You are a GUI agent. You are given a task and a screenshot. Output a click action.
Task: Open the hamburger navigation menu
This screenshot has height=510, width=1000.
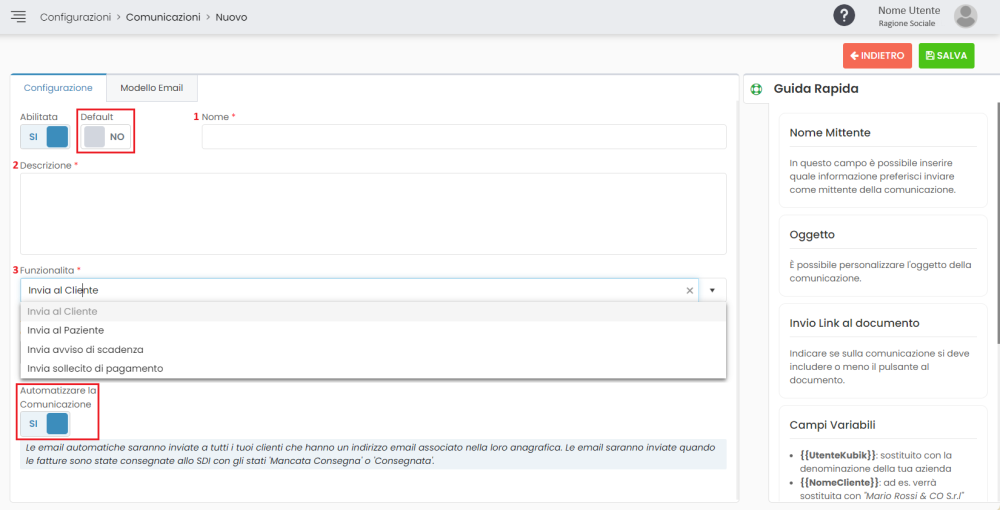click(x=18, y=17)
